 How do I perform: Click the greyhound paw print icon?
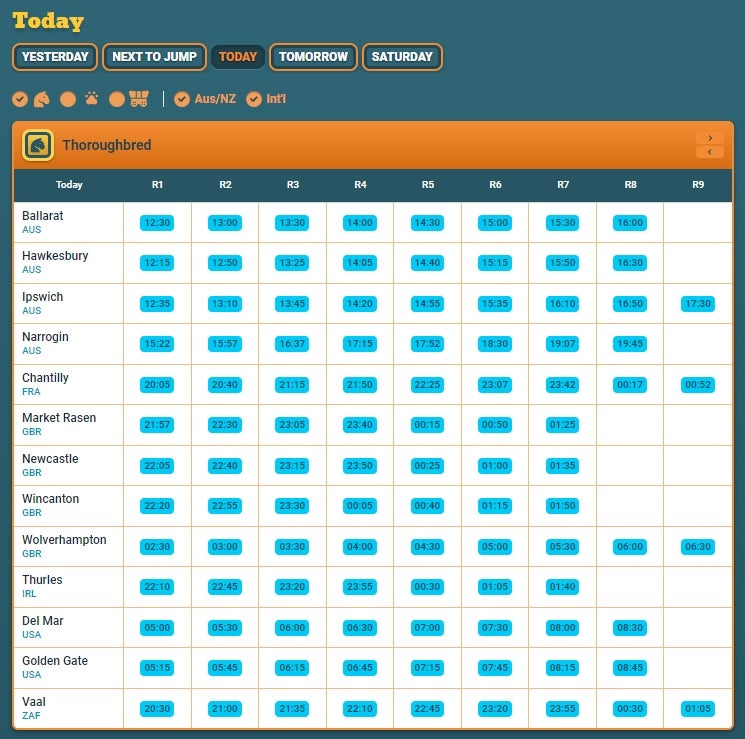pyautogui.click(x=92, y=99)
